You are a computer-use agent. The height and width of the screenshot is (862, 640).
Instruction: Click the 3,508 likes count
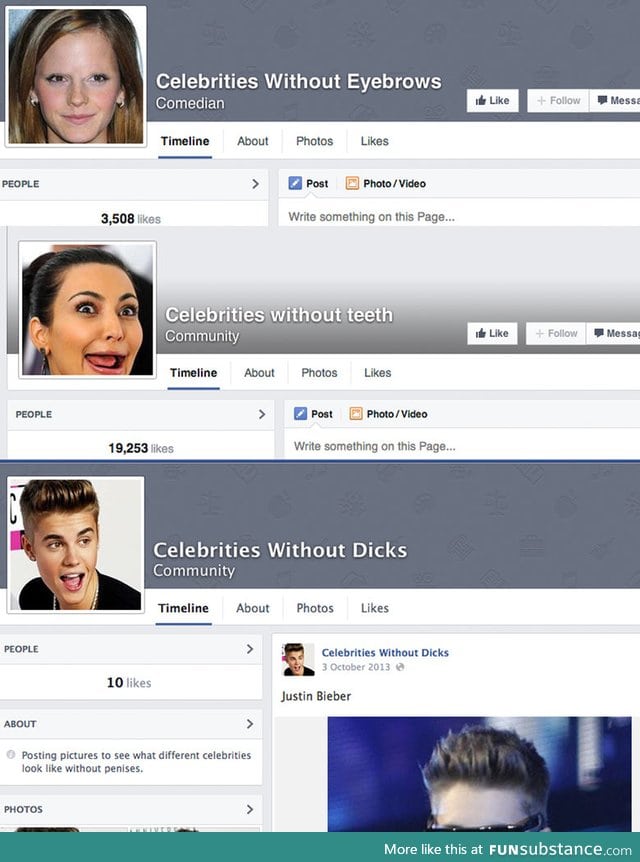(x=131, y=219)
